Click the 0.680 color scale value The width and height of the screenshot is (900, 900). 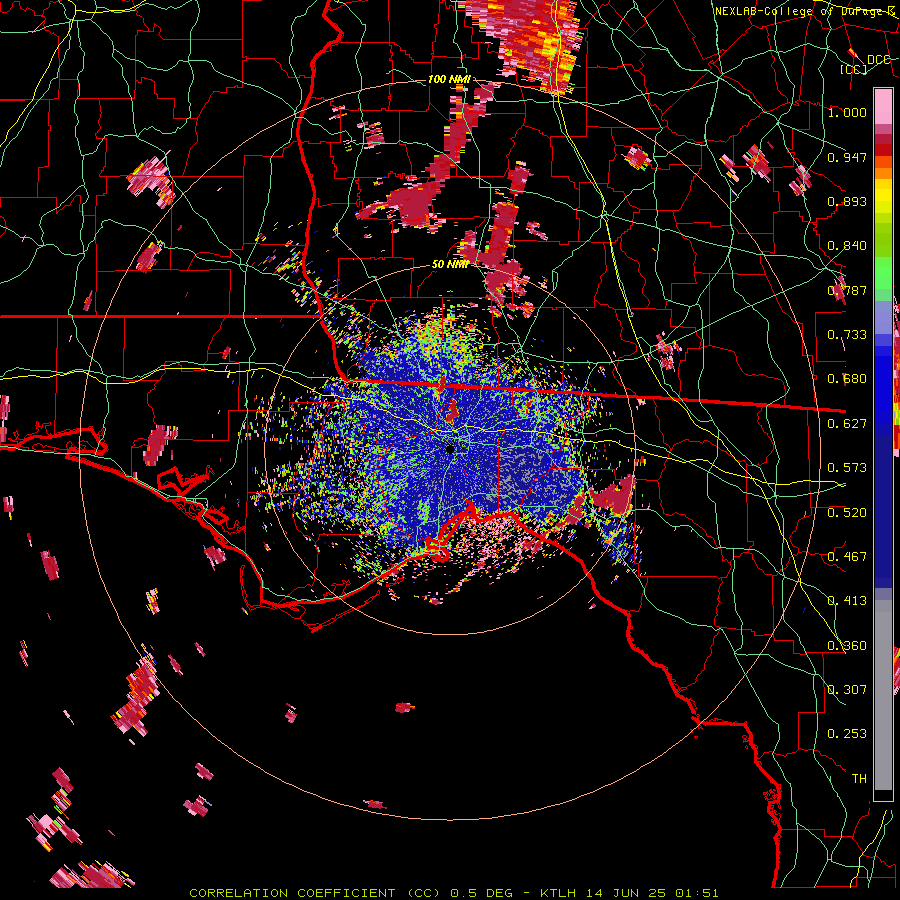coord(847,379)
